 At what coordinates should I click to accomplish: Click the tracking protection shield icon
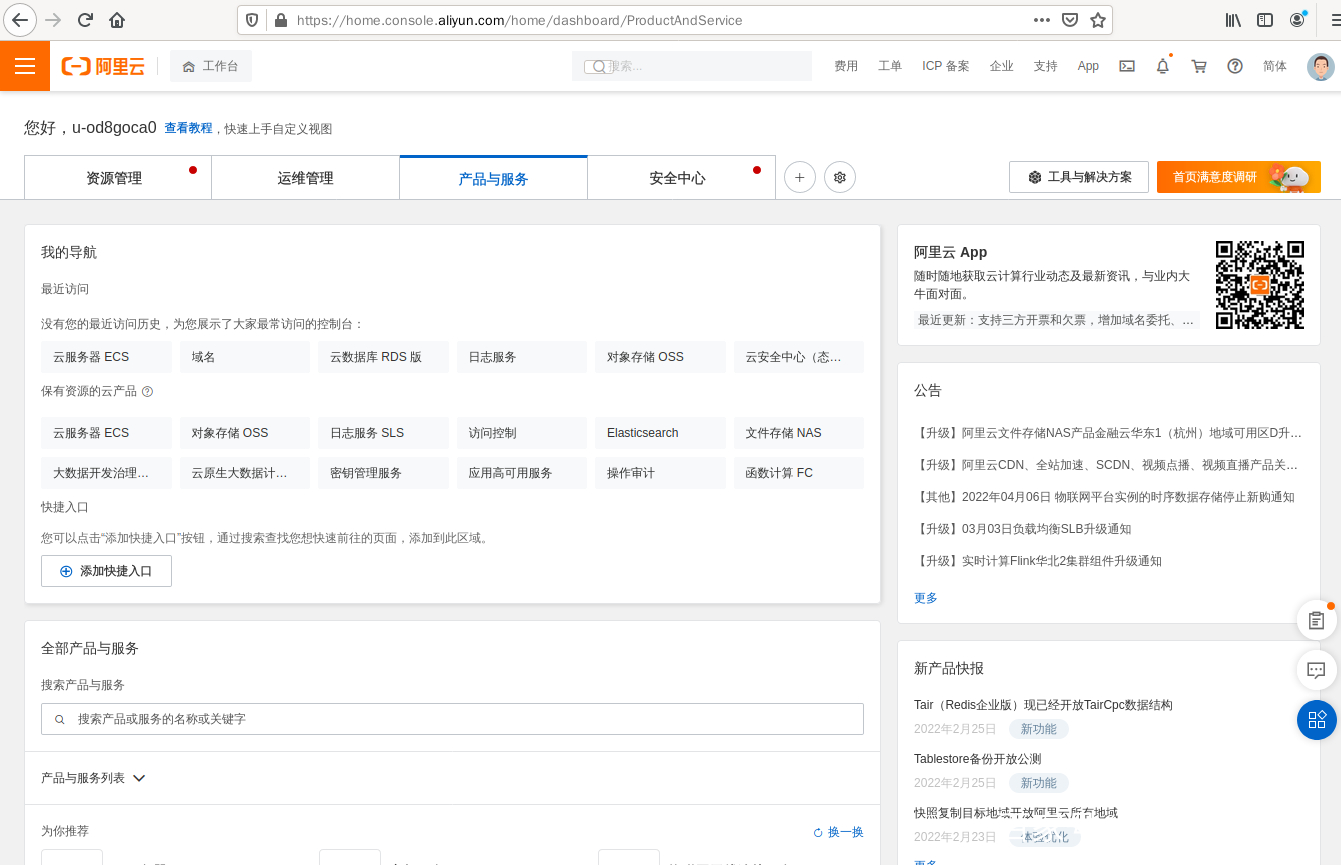(x=252, y=20)
